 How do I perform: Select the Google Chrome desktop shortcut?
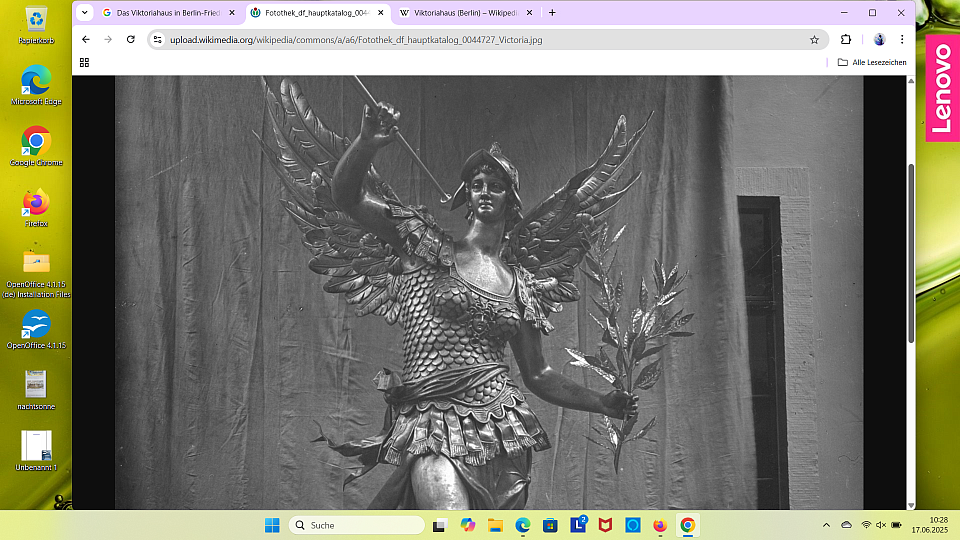(x=36, y=146)
